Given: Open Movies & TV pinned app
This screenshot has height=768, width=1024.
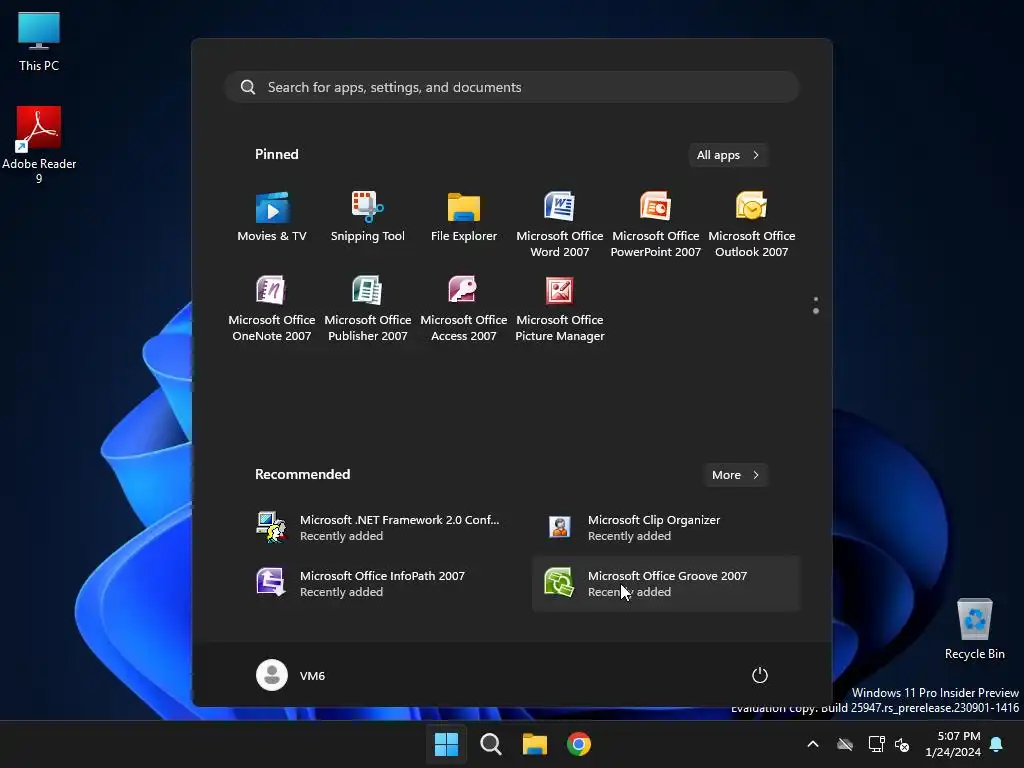Looking at the screenshot, I should (x=272, y=217).
